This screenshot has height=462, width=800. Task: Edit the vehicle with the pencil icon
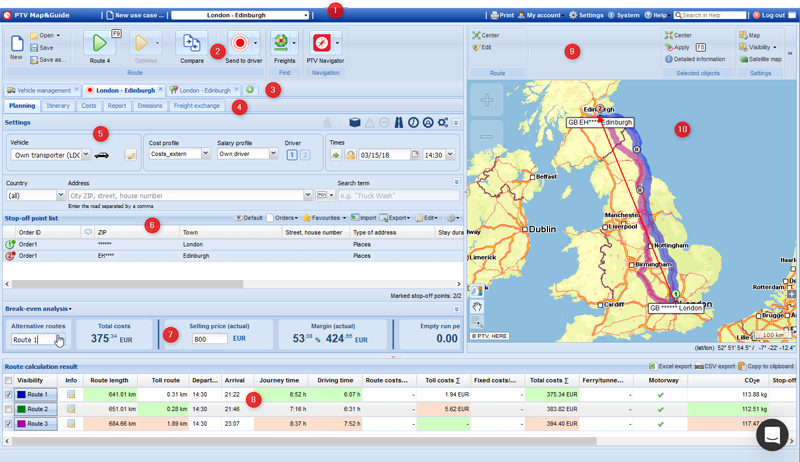coord(131,155)
